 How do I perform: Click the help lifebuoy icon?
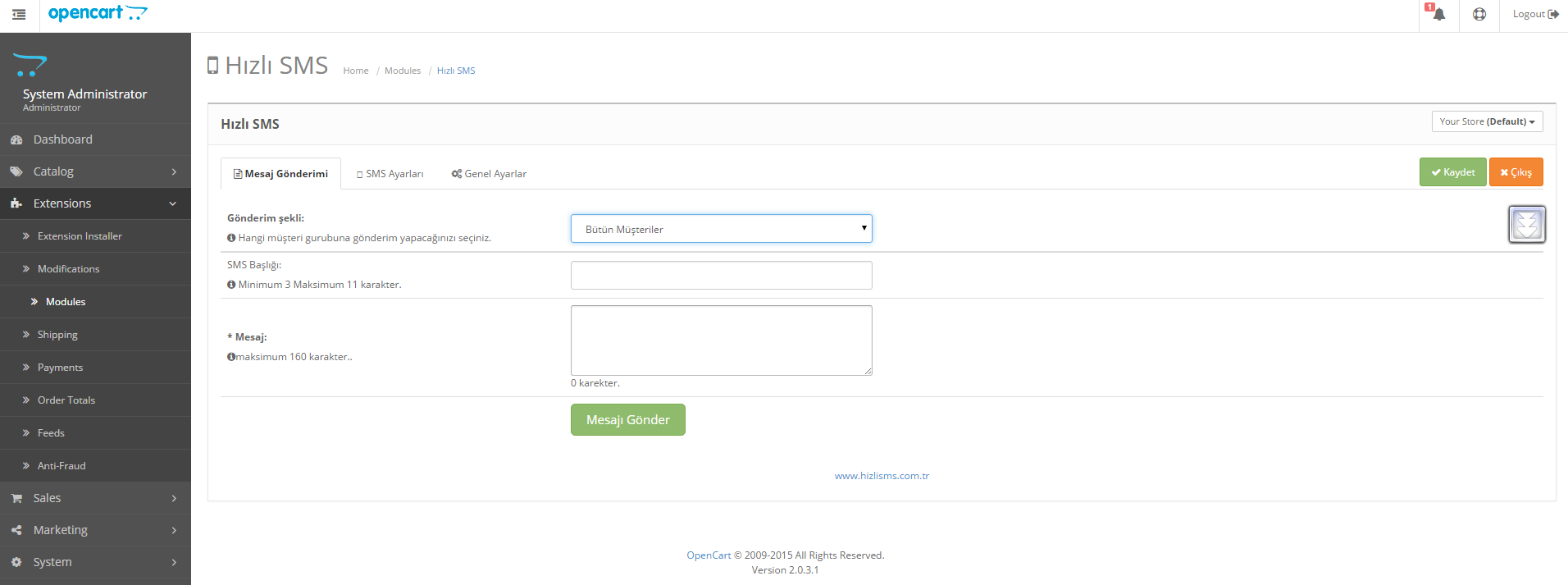pyautogui.click(x=1479, y=15)
